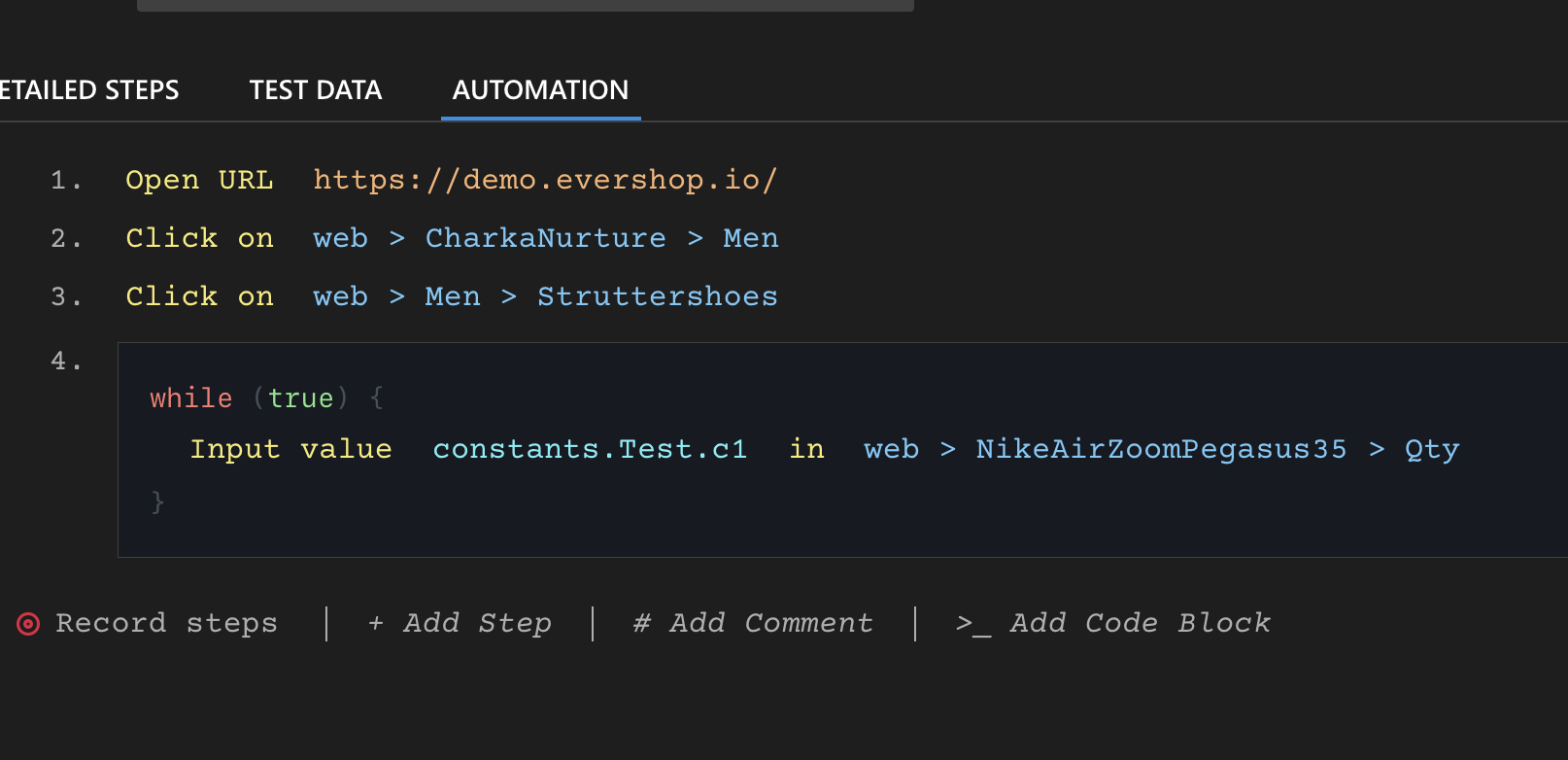Viewport: 1568px width, 760px height.
Task: Click the NikeAirZoomPegasus35 page reference
Action: point(1161,449)
